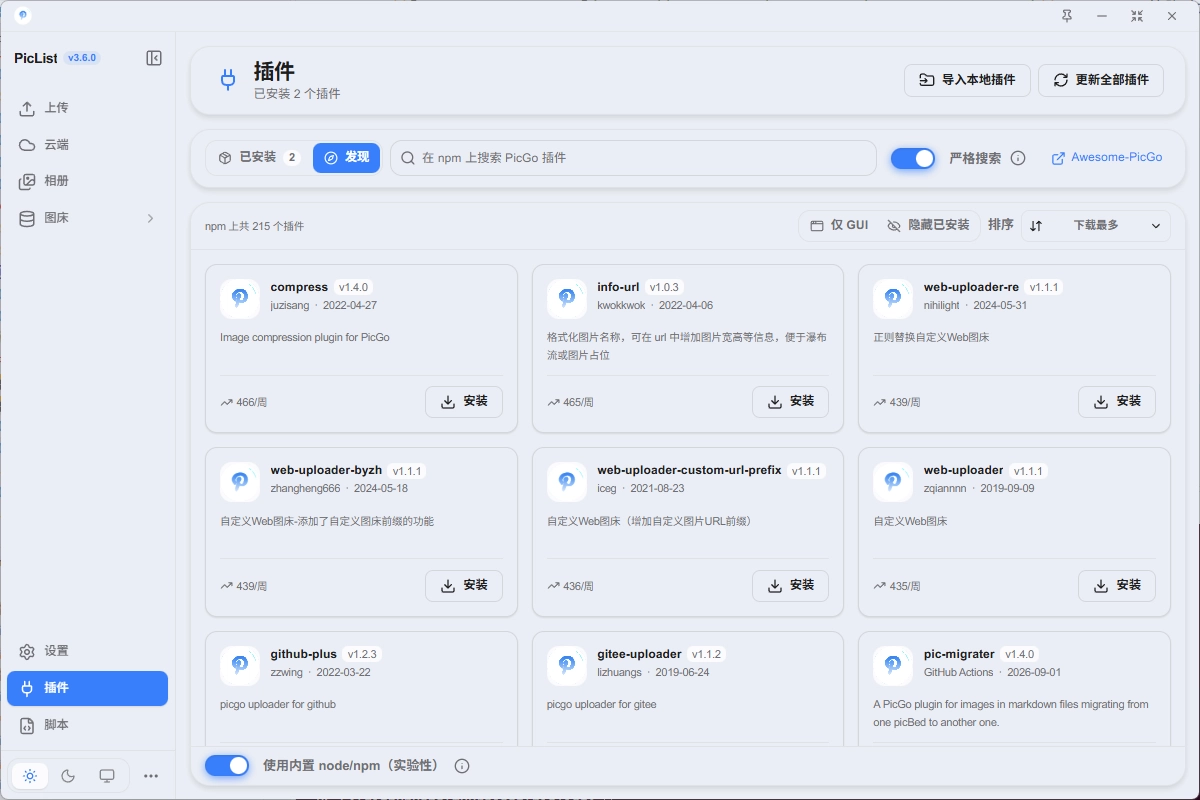Click 更新全部插件 button

click(x=1101, y=80)
